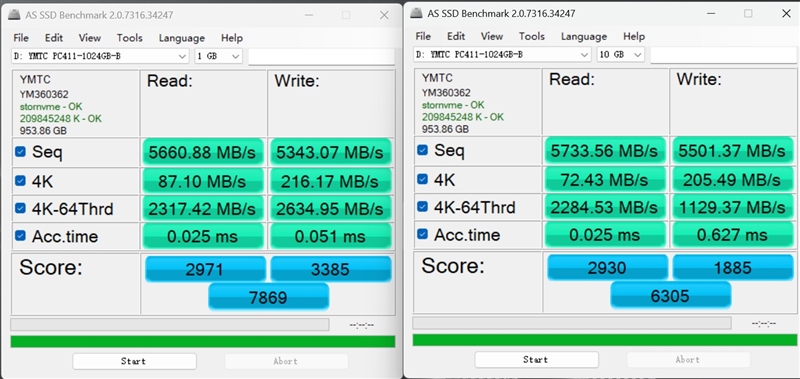Image resolution: width=800 pixels, height=379 pixels.
Task: Open the 1 GB test size dropdown
Action: pos(218,56)
